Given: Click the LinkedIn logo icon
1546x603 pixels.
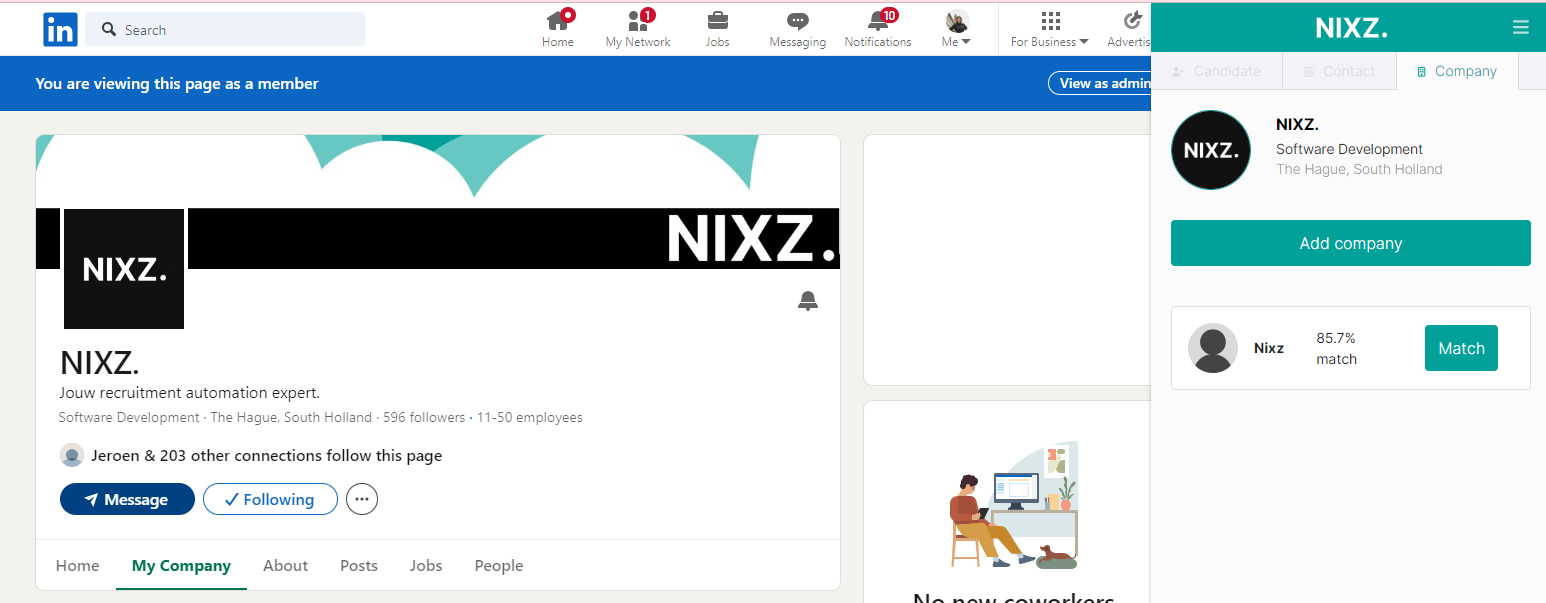Looking at the screenshot, I should click(x=60, y=30).
